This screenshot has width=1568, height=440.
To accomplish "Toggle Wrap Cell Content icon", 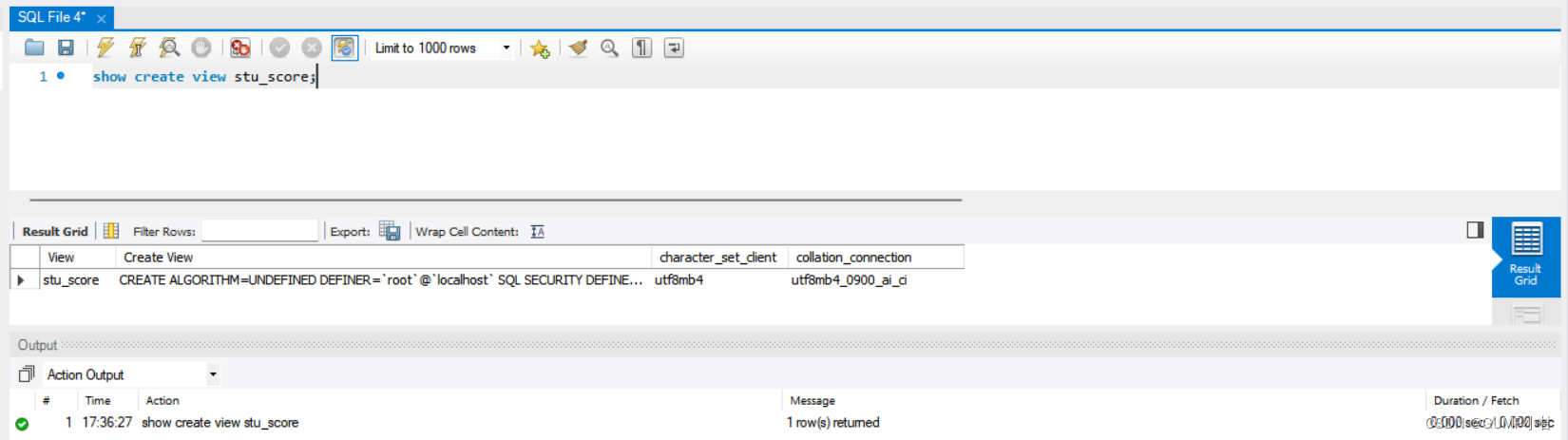I will [x=538, y=231].
